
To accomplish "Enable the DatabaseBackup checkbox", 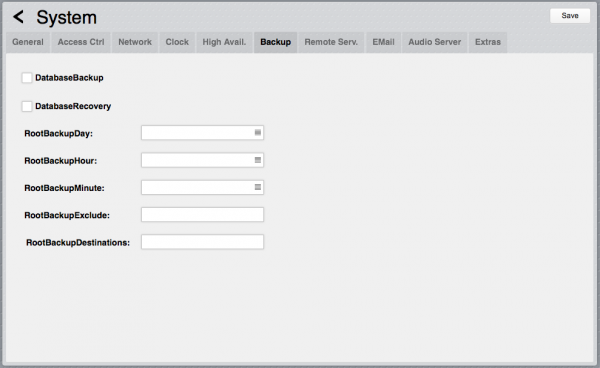I will coord(27,78).
